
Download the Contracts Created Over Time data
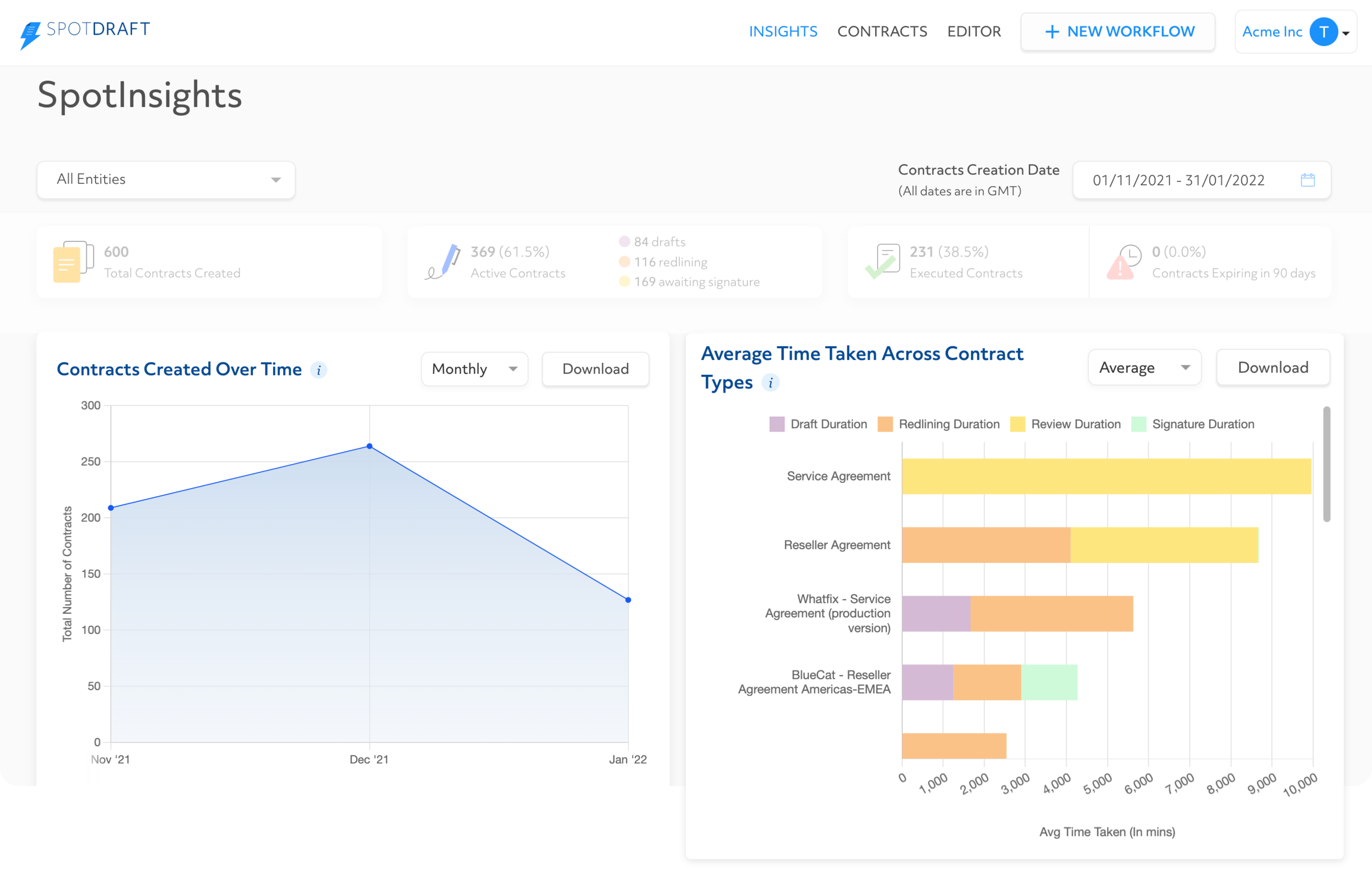595,369
